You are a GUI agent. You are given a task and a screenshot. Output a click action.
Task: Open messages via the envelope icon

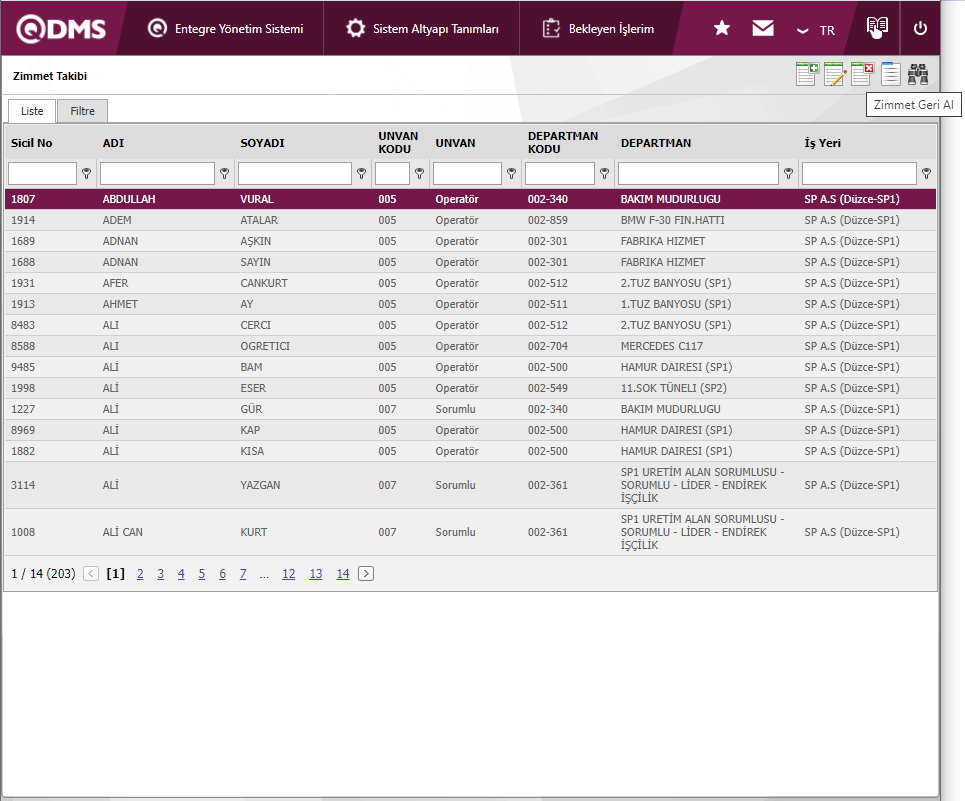tap(763, 29)
